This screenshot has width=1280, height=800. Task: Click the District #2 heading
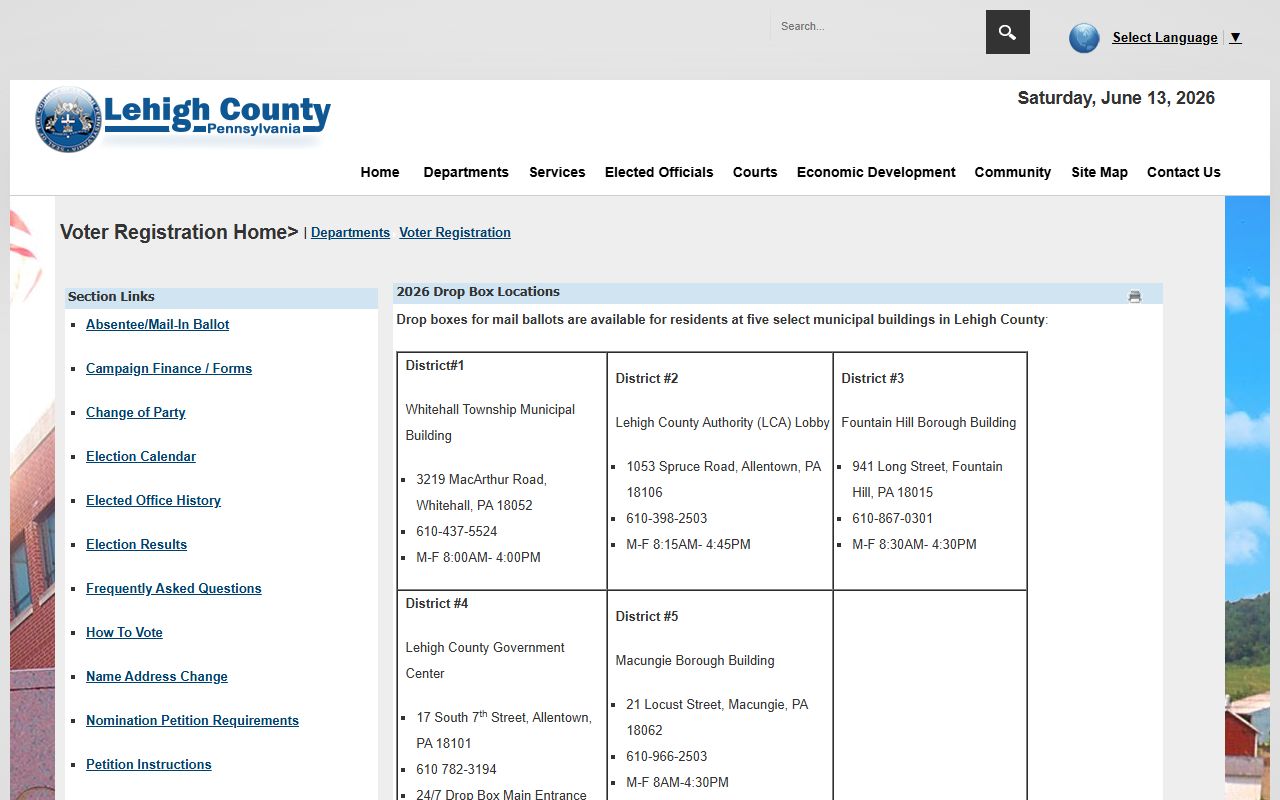click(647, 378)
